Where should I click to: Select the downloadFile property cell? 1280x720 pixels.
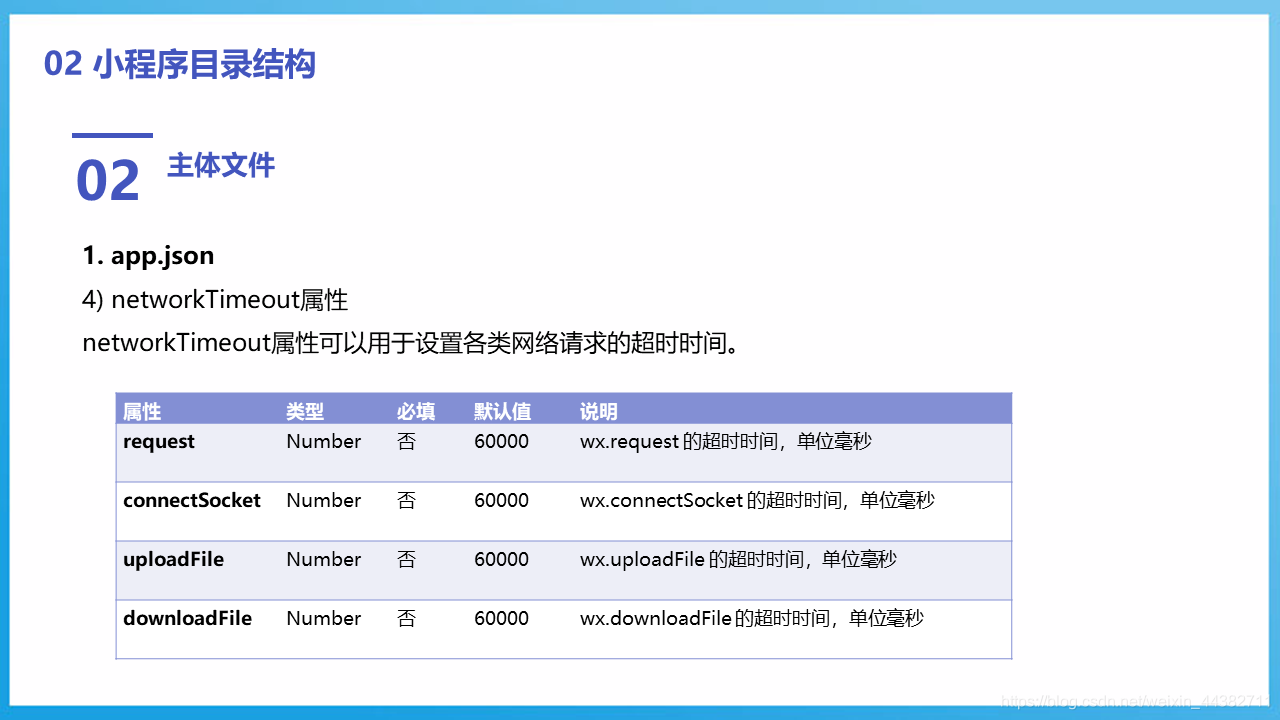coord(188,618)
